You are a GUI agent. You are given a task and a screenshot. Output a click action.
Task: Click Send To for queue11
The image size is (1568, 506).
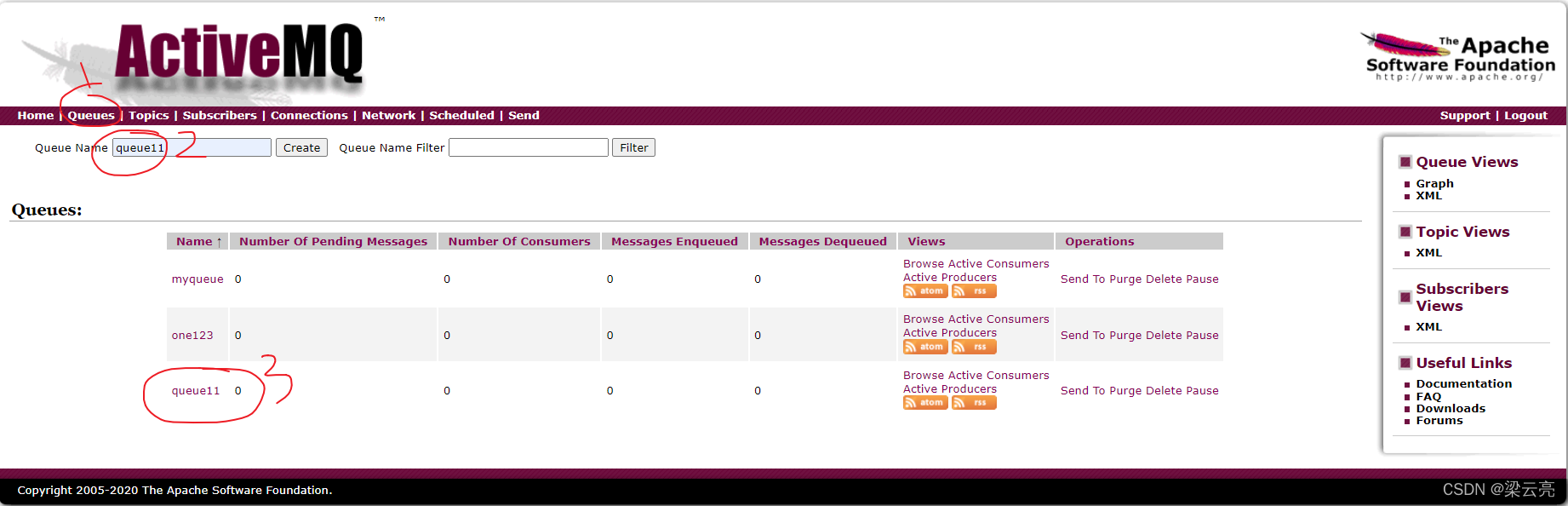pos(1083,390)
